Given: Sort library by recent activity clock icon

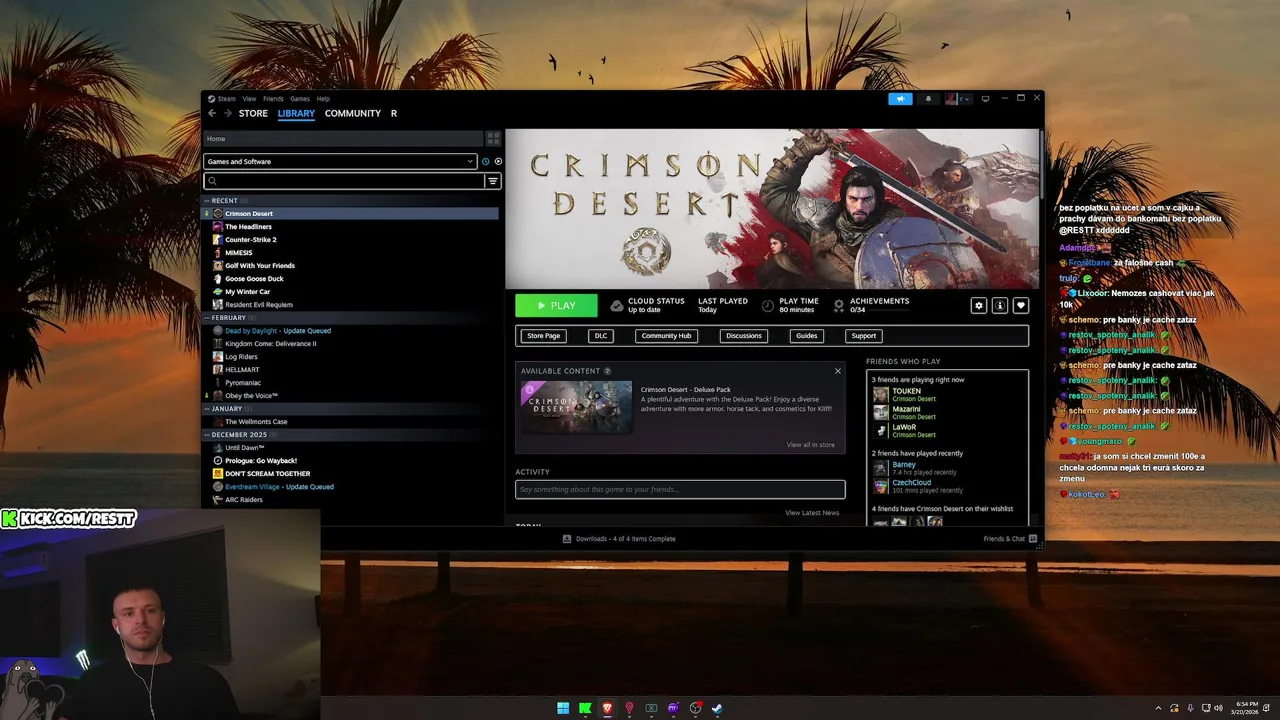Looking at the screenshot, I should (486, 161).
